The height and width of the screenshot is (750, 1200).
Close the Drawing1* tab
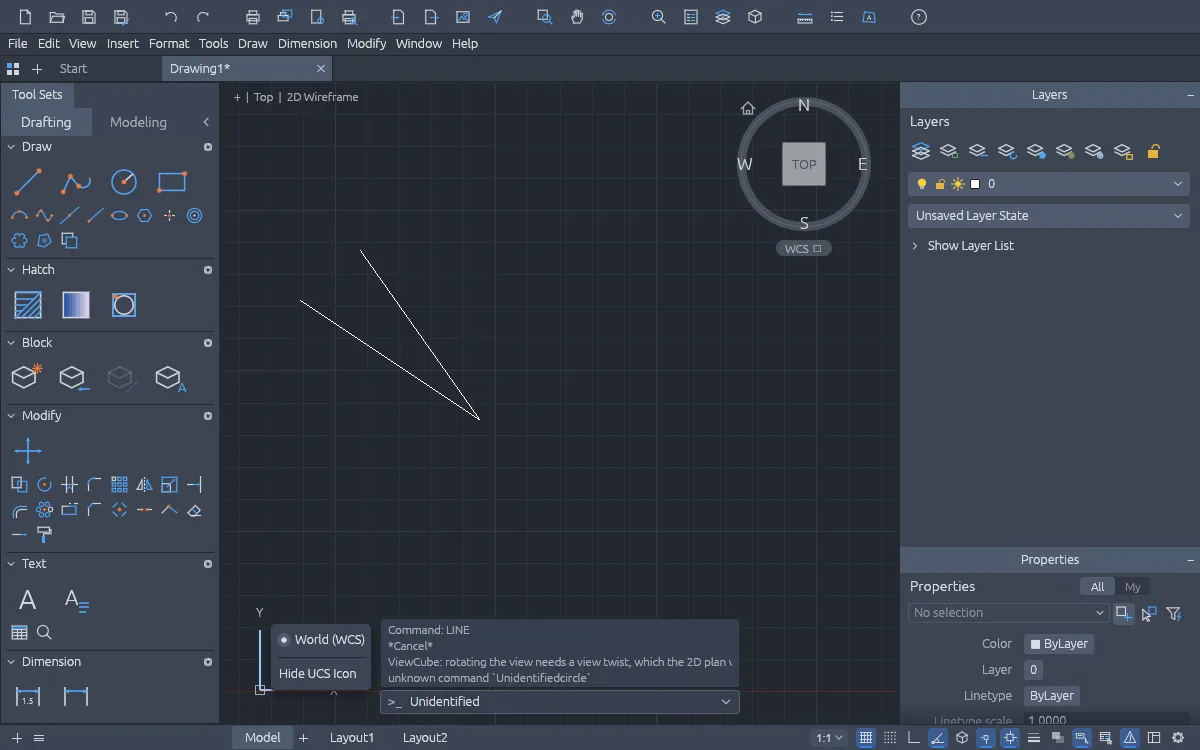(x=321, y=69)
